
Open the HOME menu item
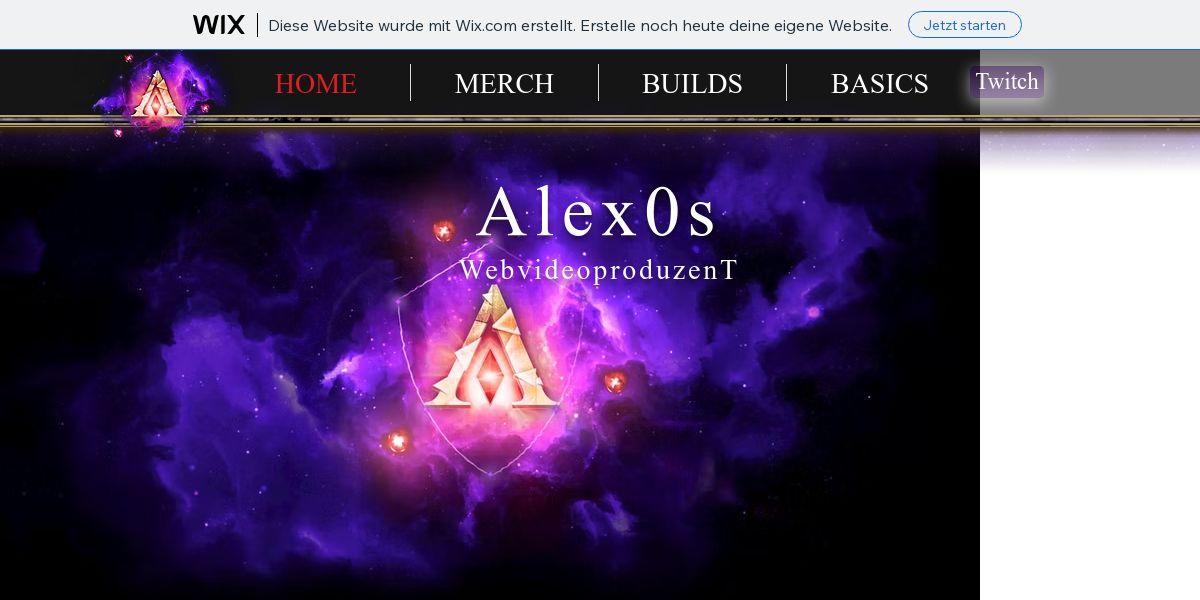pos(316,83)
